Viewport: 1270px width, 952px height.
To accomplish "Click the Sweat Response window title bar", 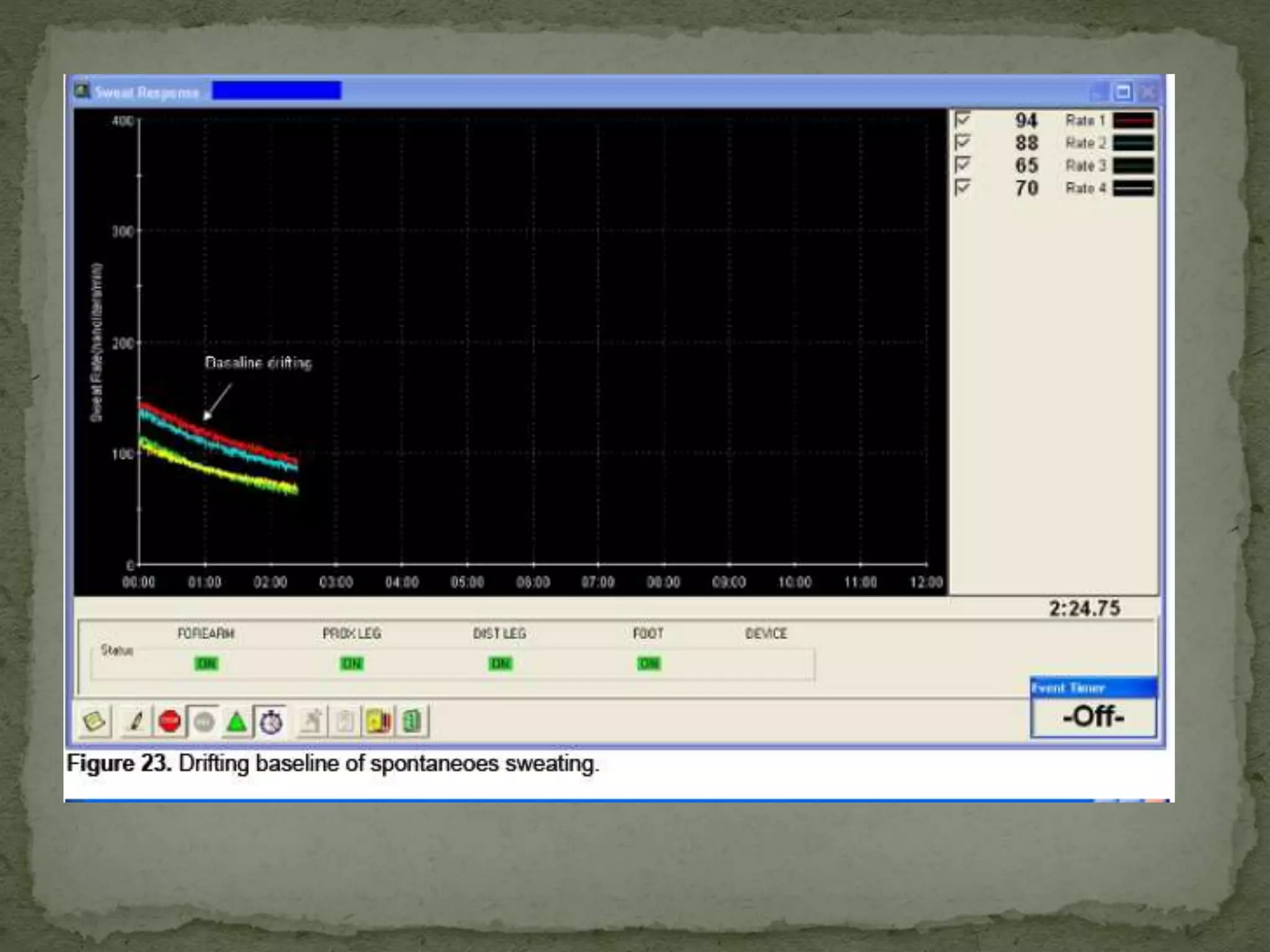I will point(620,92).
